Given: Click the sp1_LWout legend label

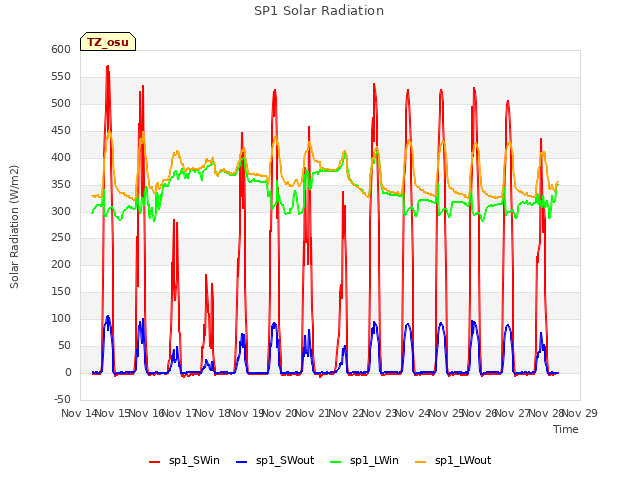Looking at the screenshot, I should pos(463,460).
